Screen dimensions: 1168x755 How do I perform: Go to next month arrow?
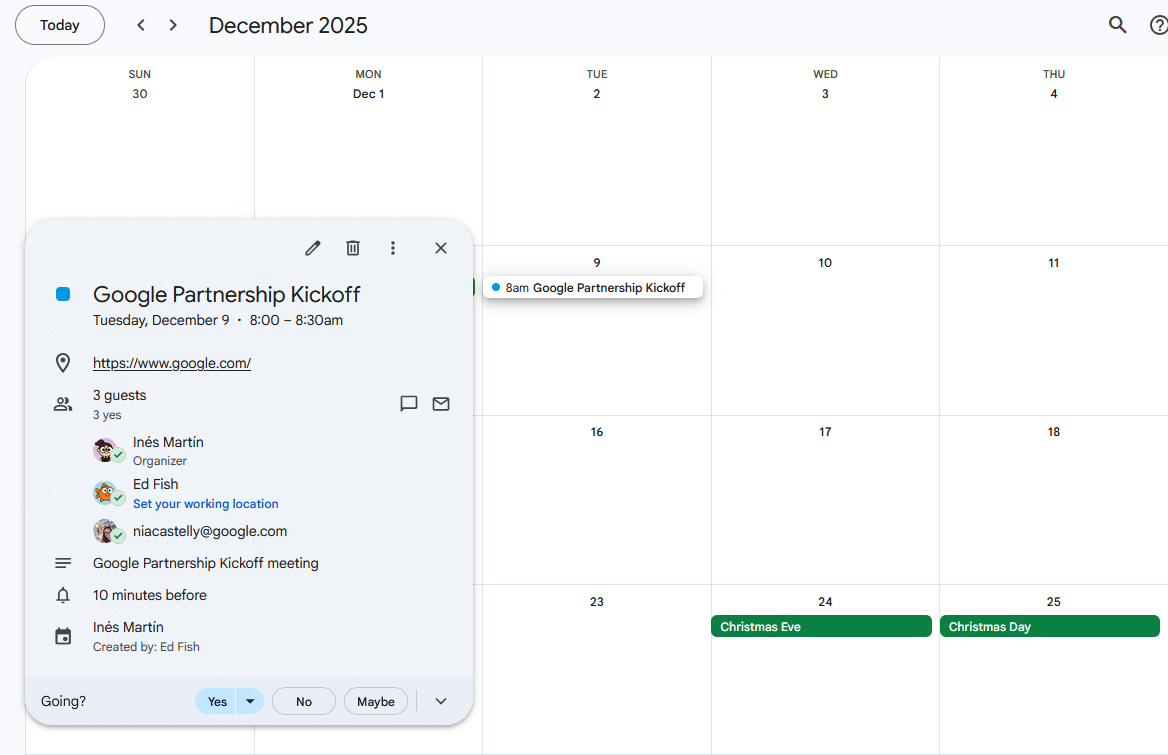click(x=173, y=25)
